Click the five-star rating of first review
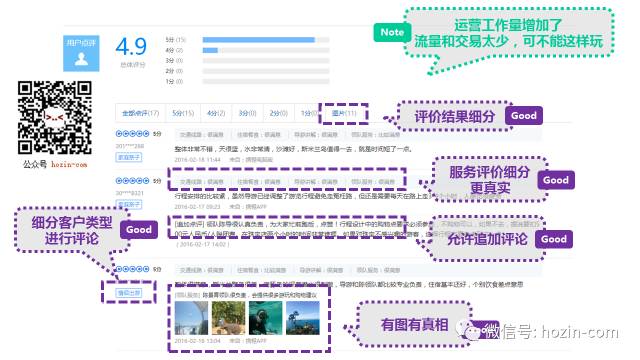640x360 pixels. tap(132, 133)
